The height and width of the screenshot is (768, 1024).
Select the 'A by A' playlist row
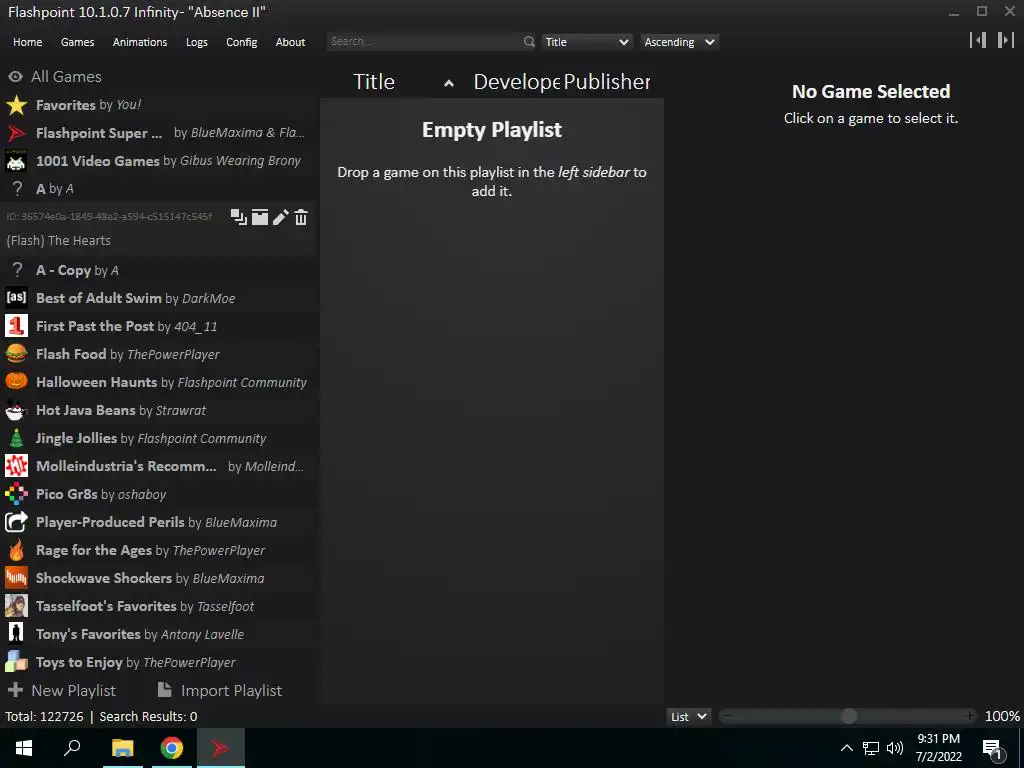coord(160,189)
